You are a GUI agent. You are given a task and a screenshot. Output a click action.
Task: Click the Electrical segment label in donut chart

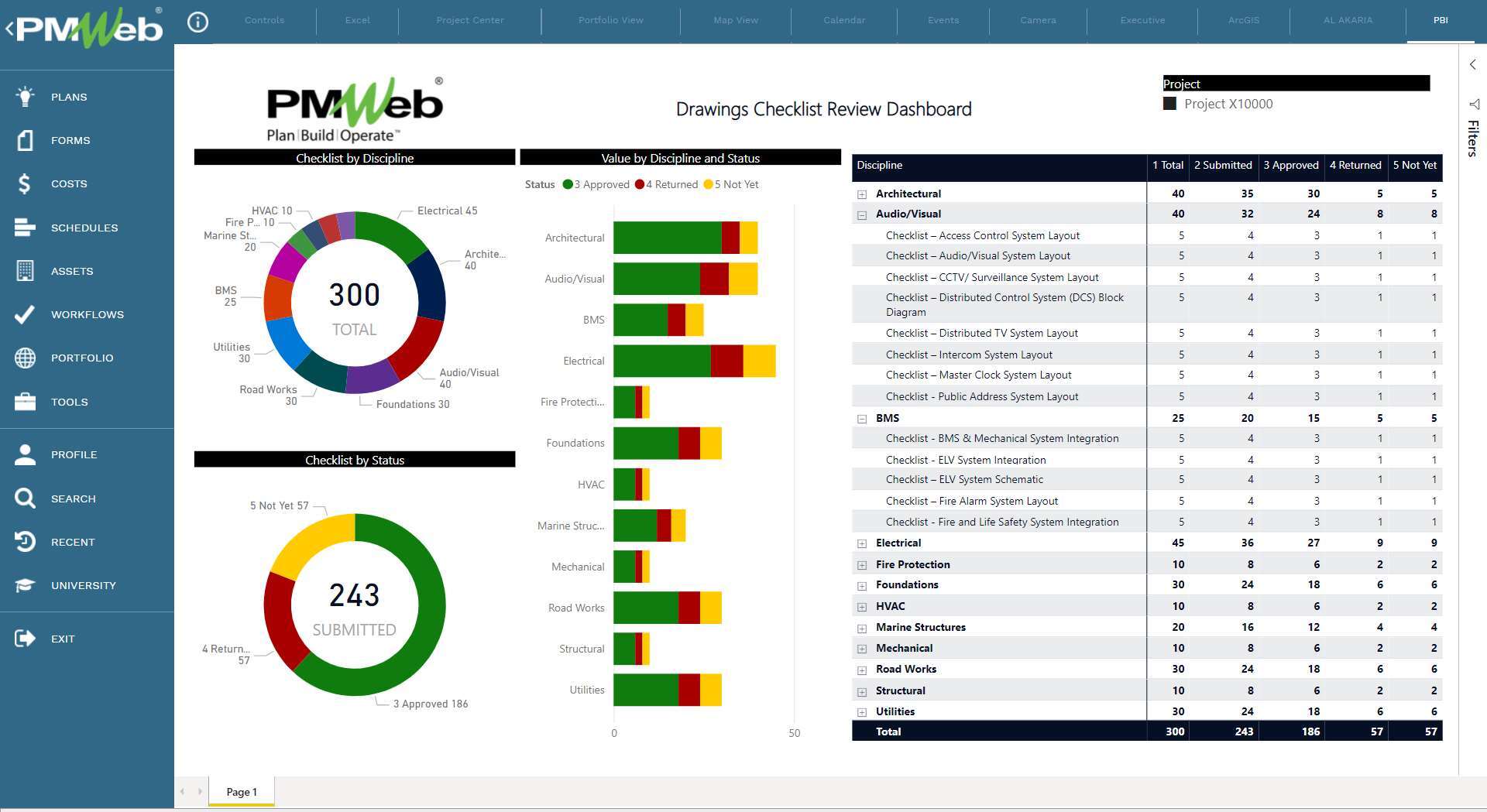click(447, 211)
